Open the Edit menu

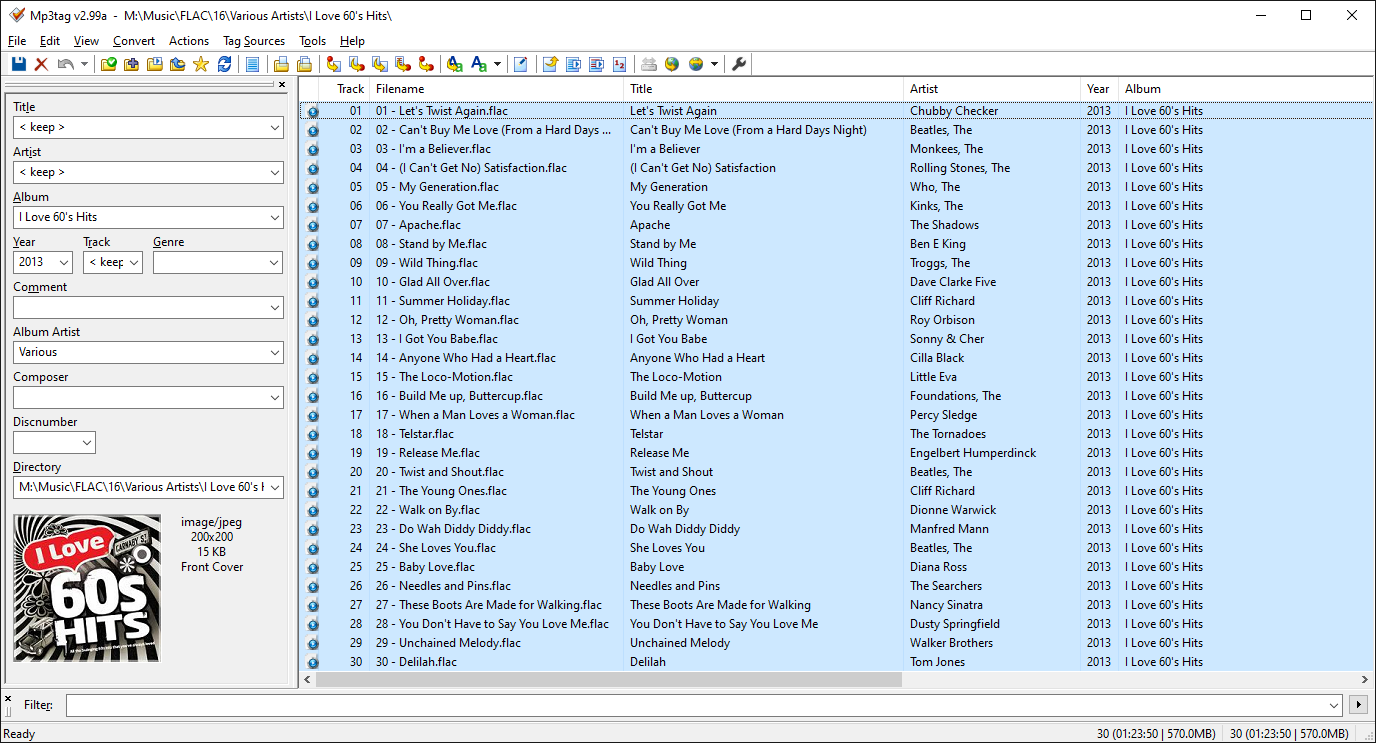50,41
